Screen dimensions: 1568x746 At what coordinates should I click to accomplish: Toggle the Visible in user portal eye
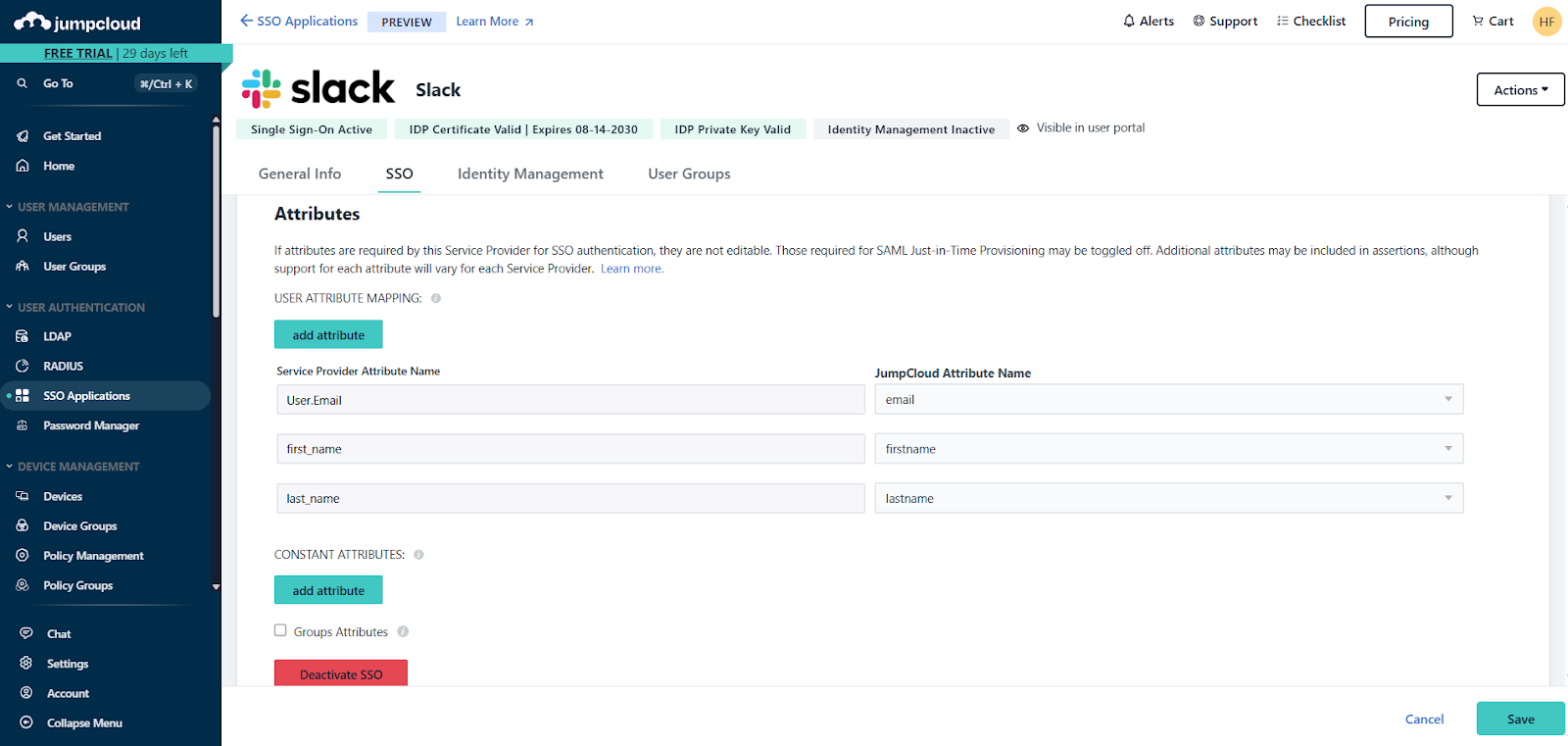(x=1023, y=128)
